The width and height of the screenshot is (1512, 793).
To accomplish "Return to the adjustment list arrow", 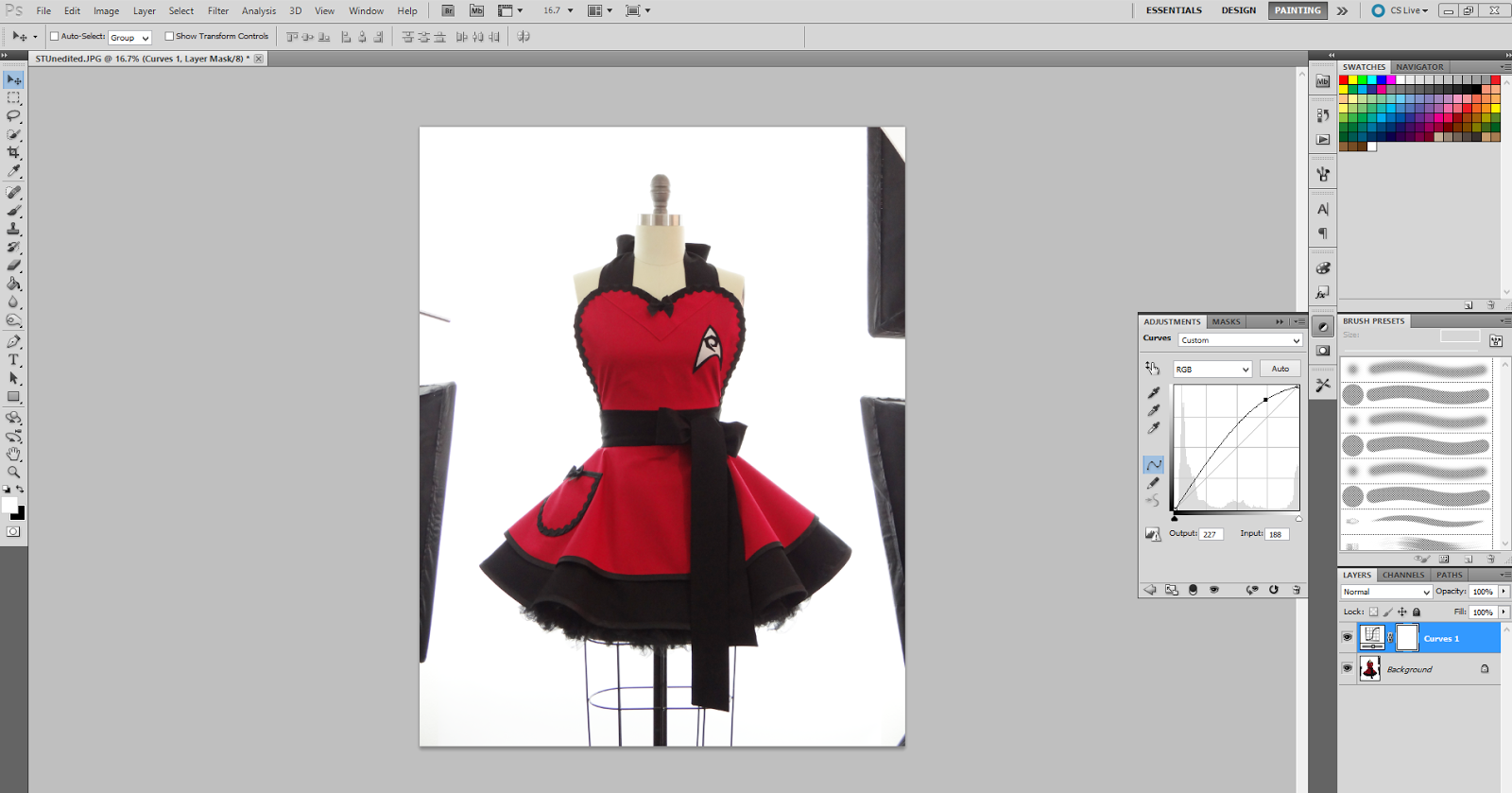I will (x=1150, y=590).
